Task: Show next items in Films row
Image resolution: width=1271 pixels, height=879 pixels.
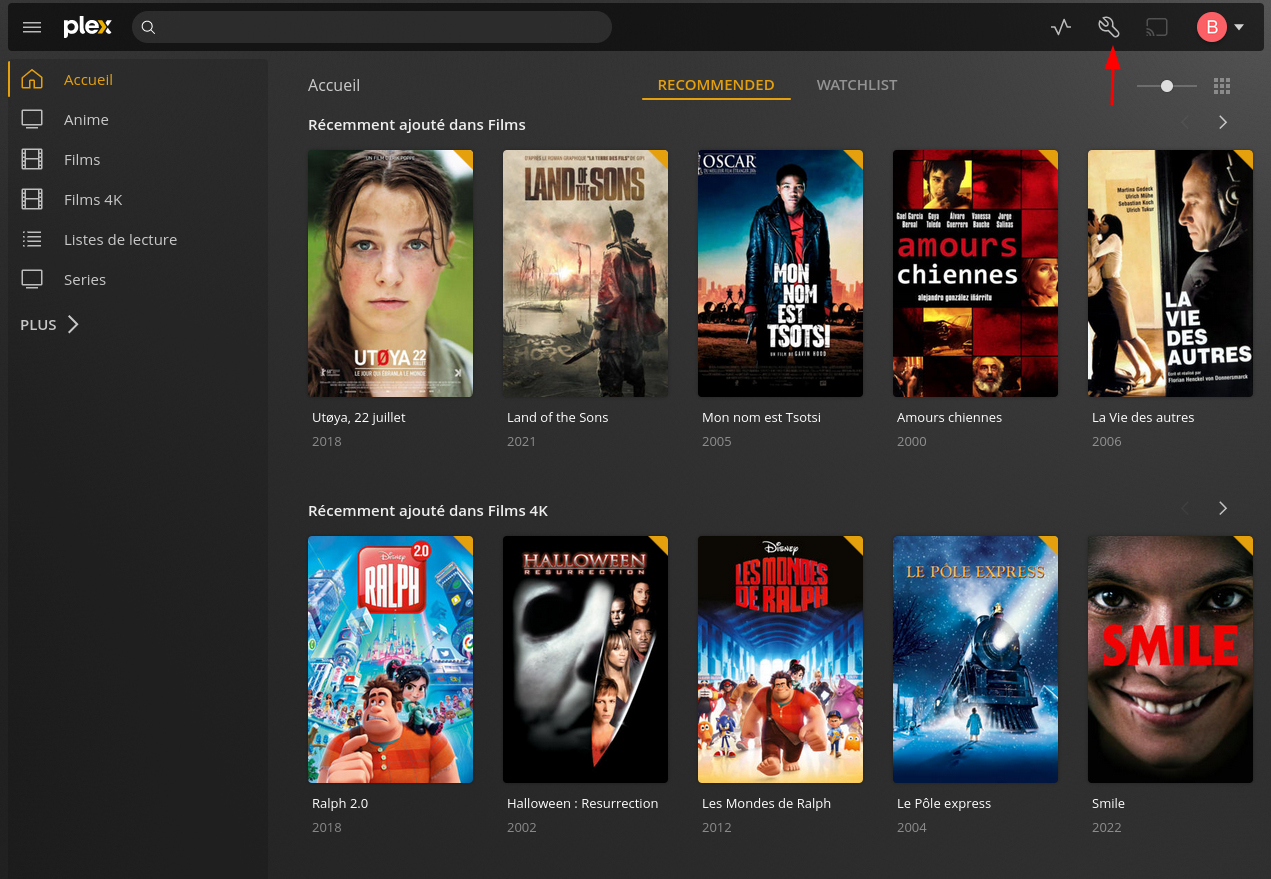Action: (x=1222, y=122)
